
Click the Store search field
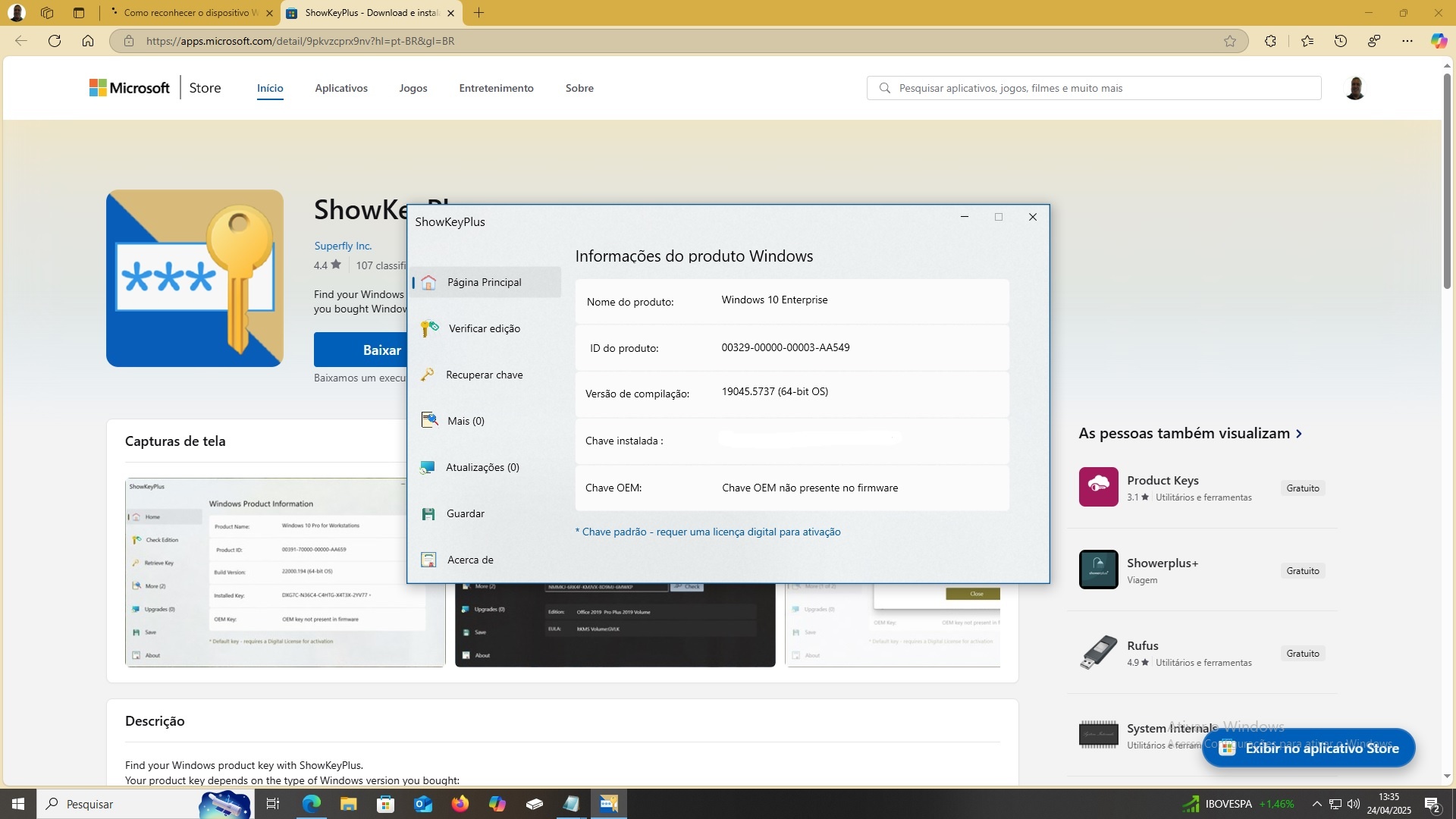1094,88
